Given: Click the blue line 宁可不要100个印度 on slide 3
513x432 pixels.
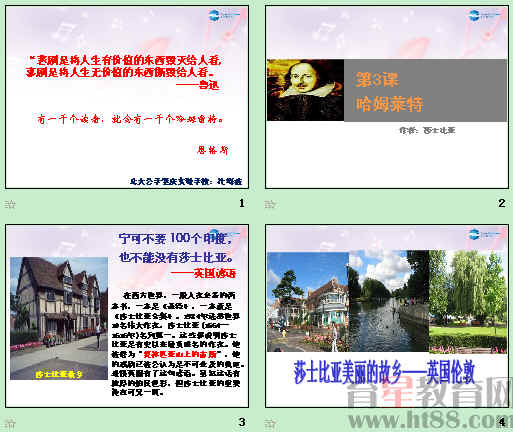Looking at the screenshot, I should click(x=175, y=239).
